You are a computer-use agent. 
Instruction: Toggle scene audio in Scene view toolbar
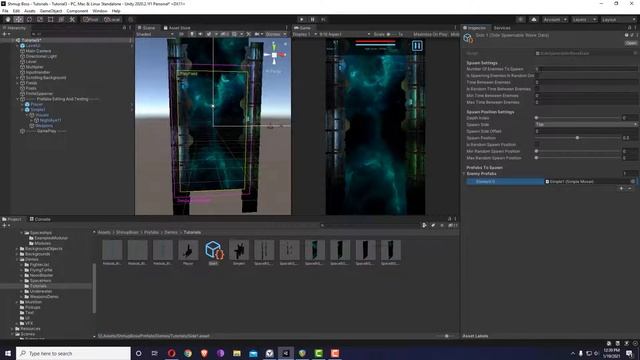[200, 34]
